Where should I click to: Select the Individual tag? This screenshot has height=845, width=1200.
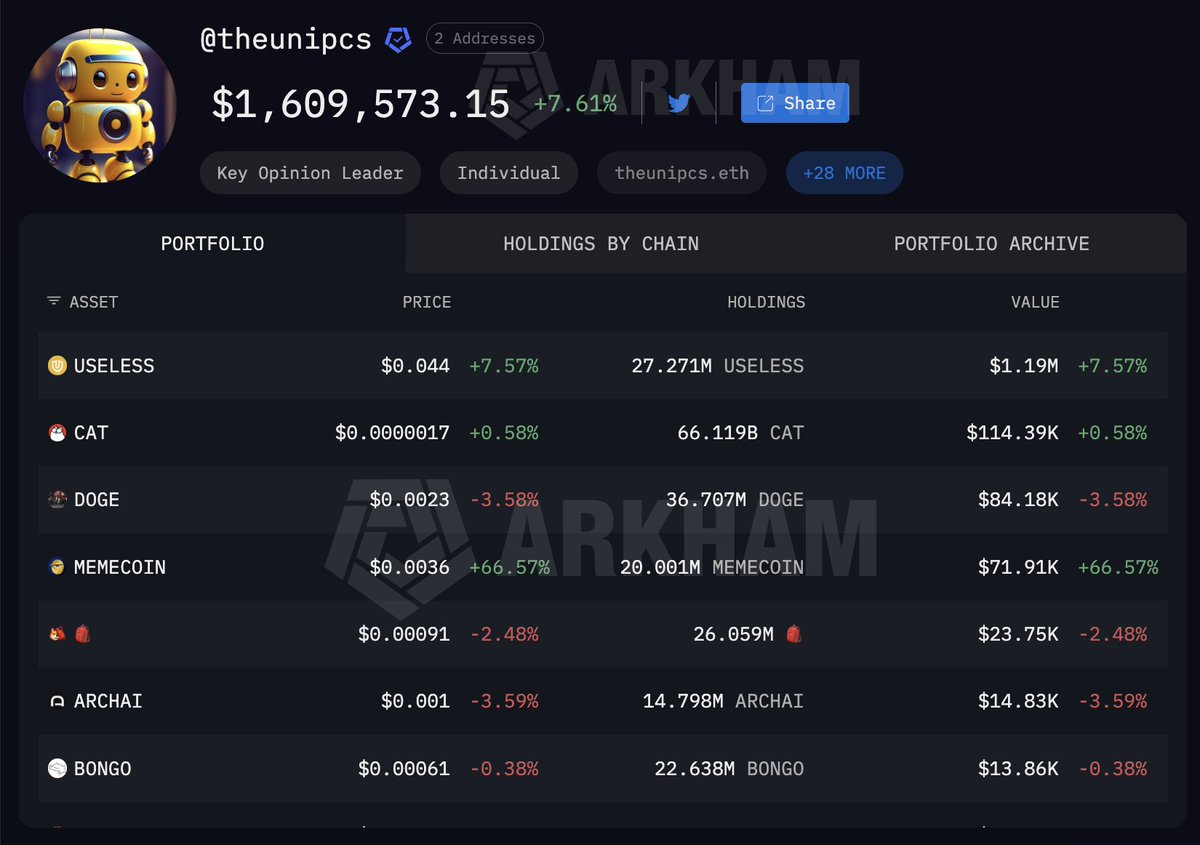click(x=508, y=173)
